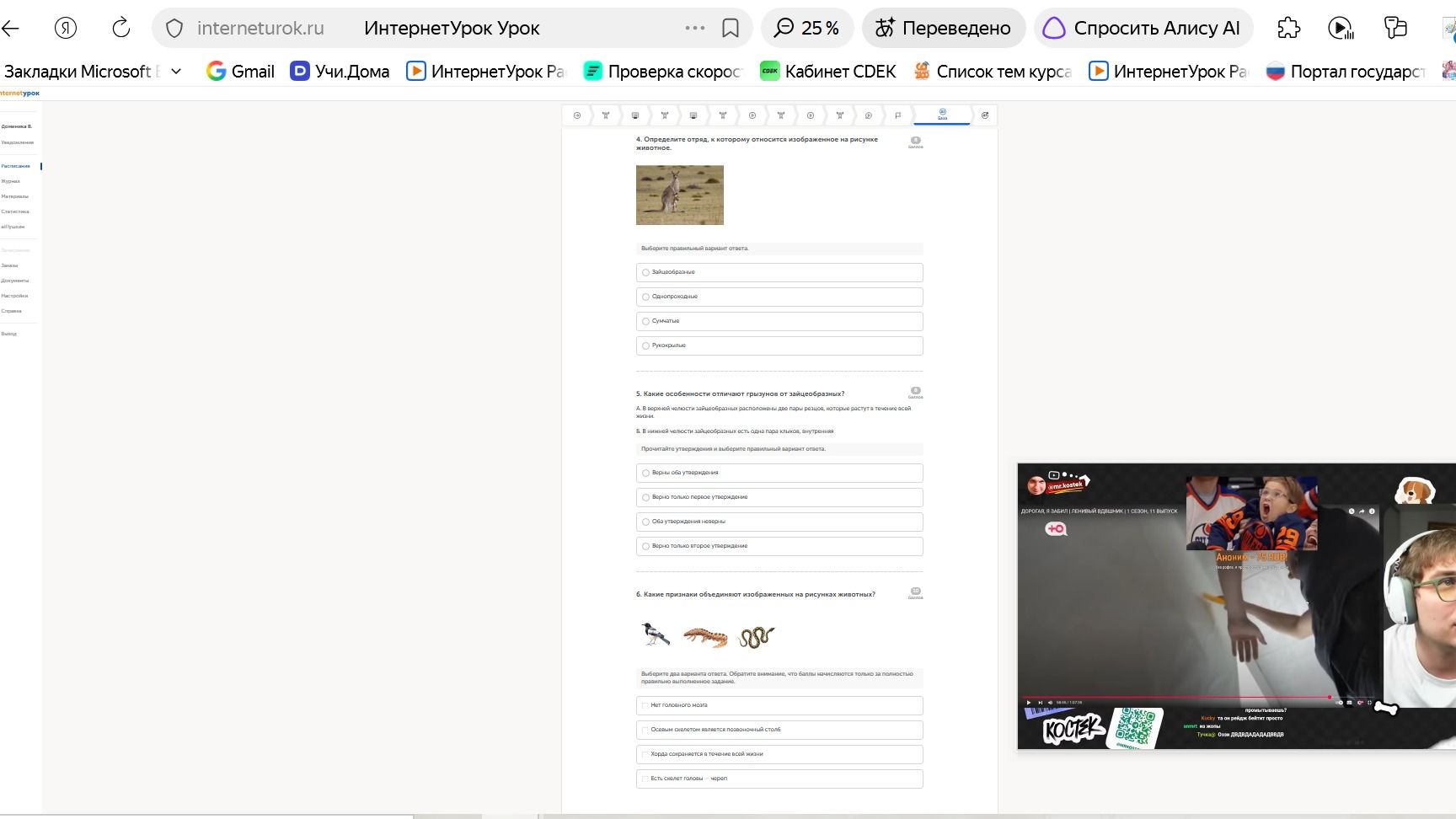
Task: Click the Спросить Алису AI button
Action: tap(1143, 29)
